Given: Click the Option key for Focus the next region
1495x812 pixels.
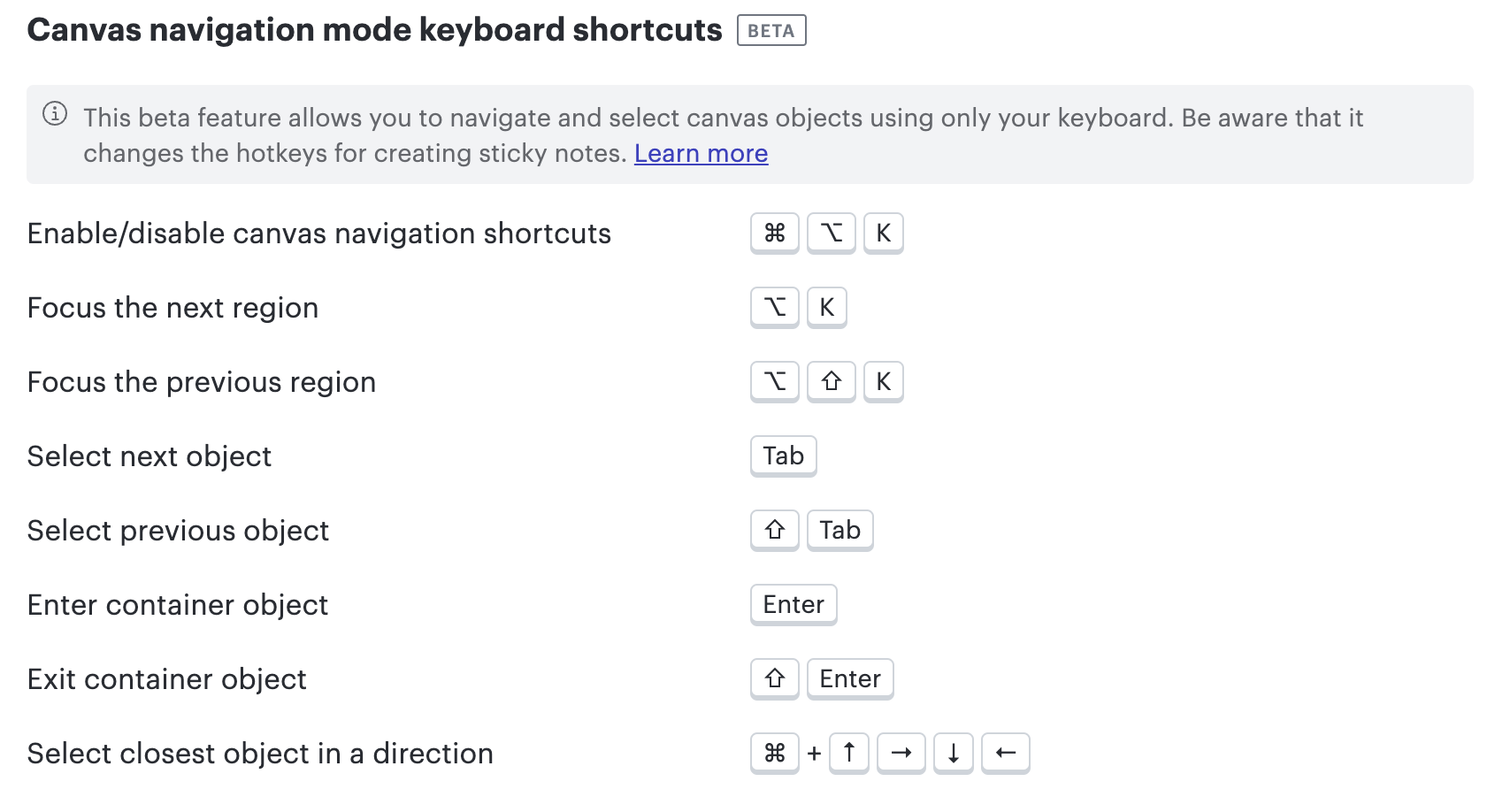Looking at the screenshot, I should tap(774, 307).
